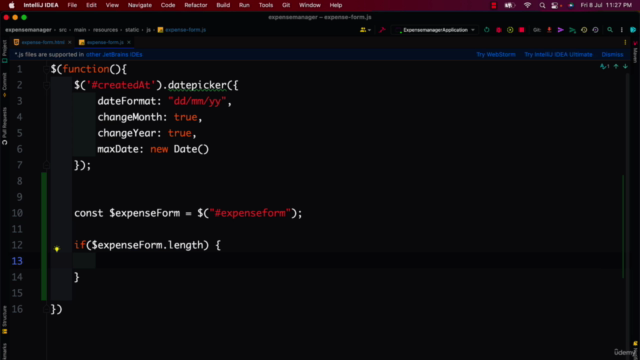This screenshot has height=360, width=640.
Task: Click the '#createdAt' string on line 2
Action: click(121, 85)
